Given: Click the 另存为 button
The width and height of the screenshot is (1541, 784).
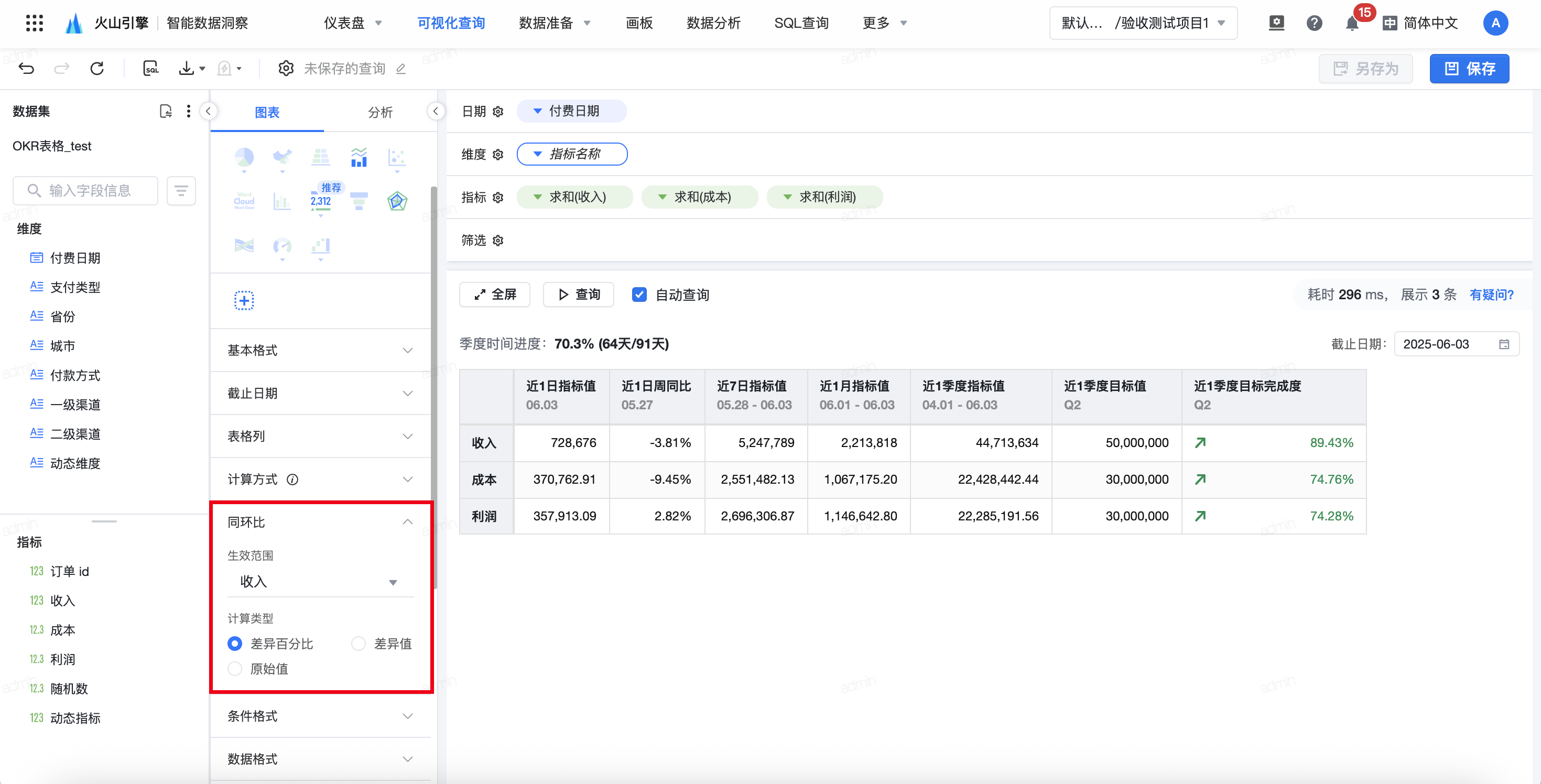Looking at the screenshot, I should (1366, 68).
